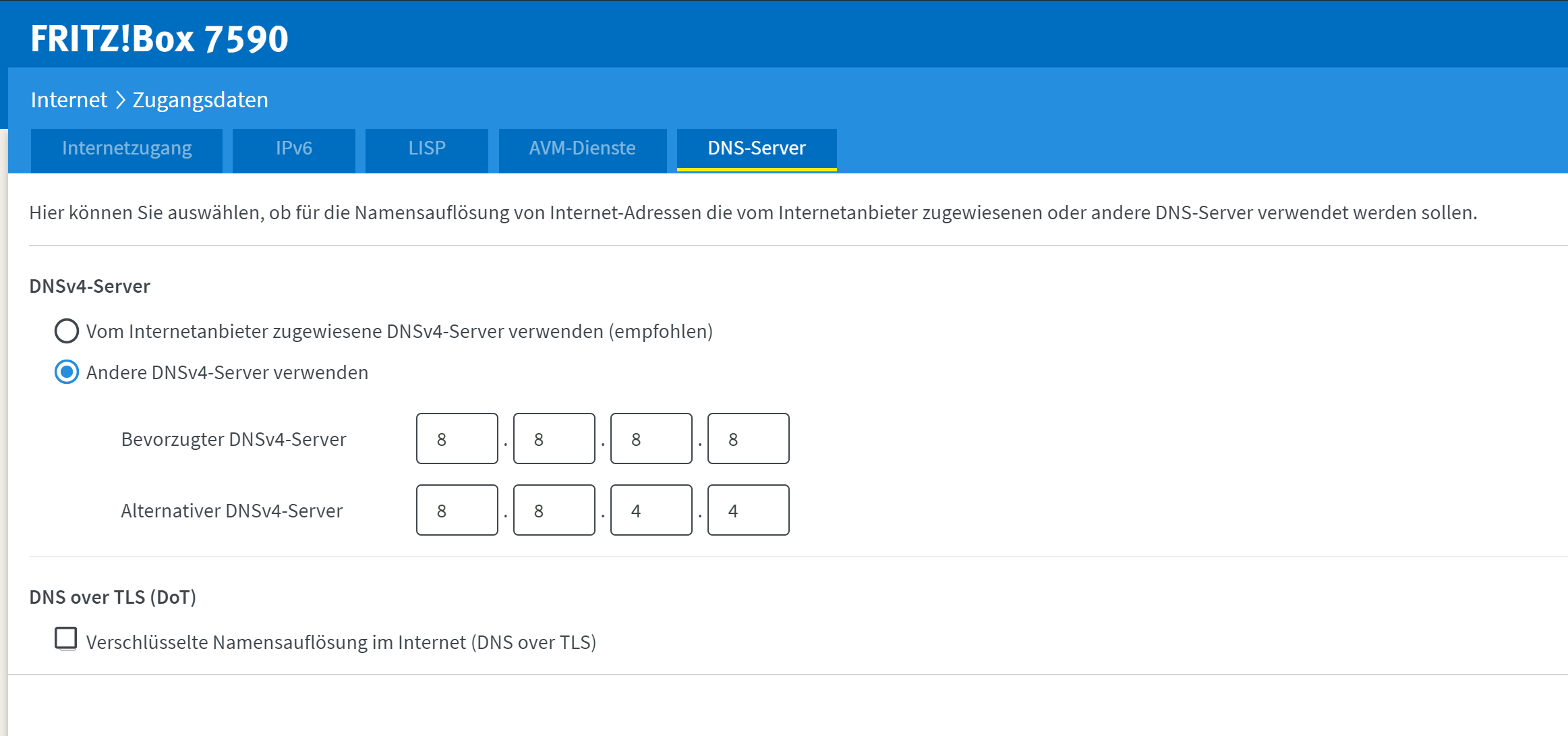This screenshot has height=736, width=1568.
Task: Click the Internet breadcrumb link
Action: tap(69, 100)
